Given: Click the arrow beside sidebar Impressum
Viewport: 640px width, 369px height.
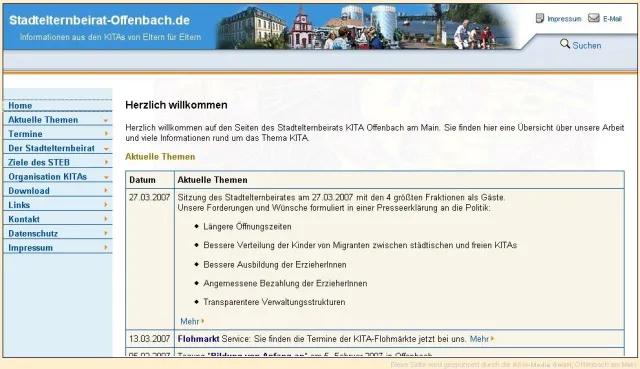Looking at the screenshot, I should click(106, 247).
